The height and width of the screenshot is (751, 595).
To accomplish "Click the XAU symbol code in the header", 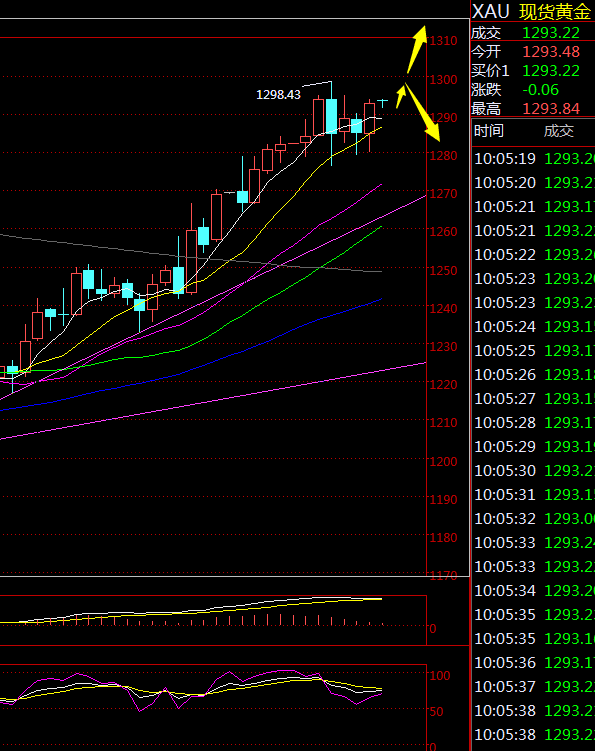I will tap(491, 11).
